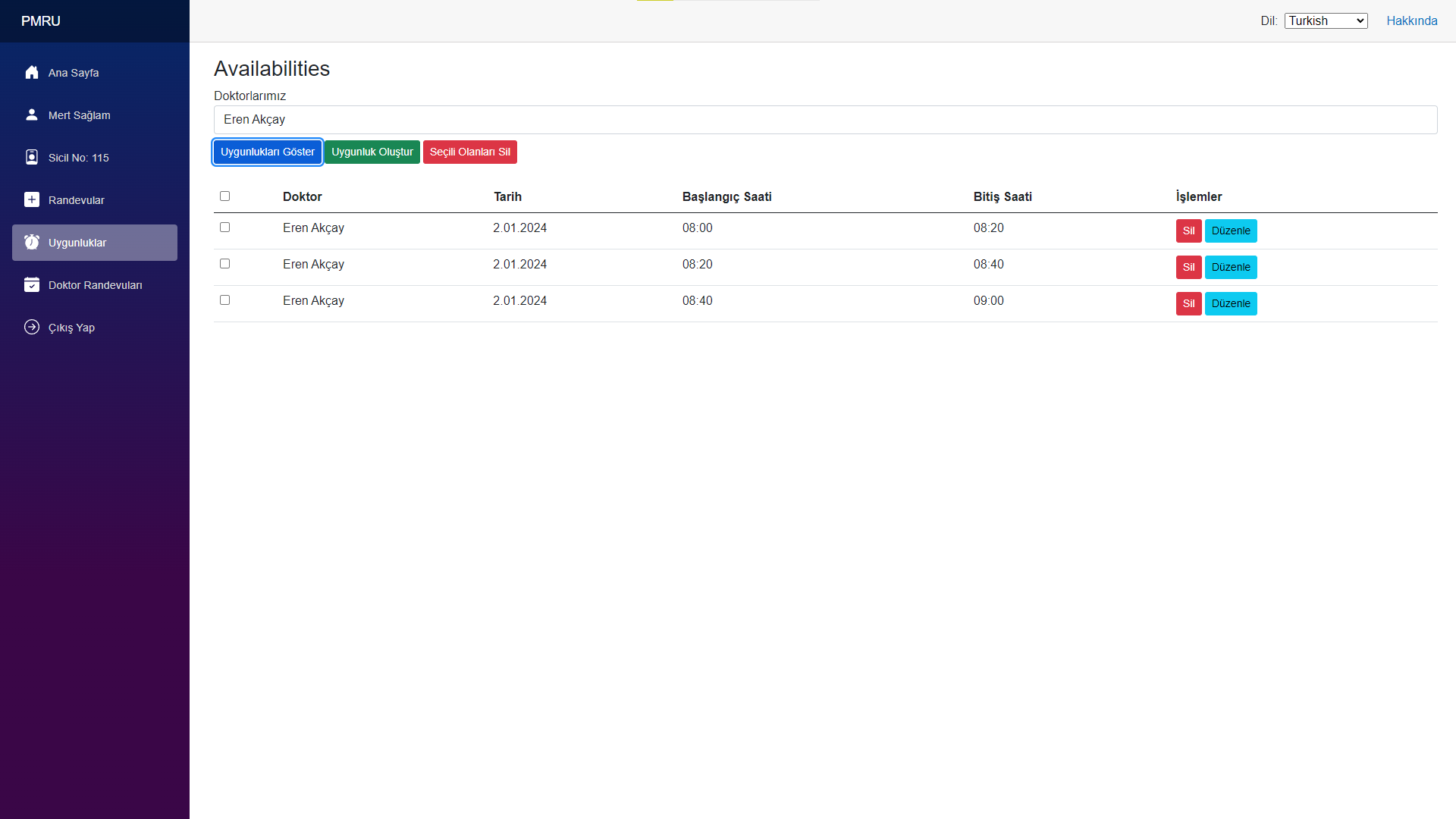Click the ID badge icon beside Sicil No
The image size is (1456, 819).
coord(32,158)
